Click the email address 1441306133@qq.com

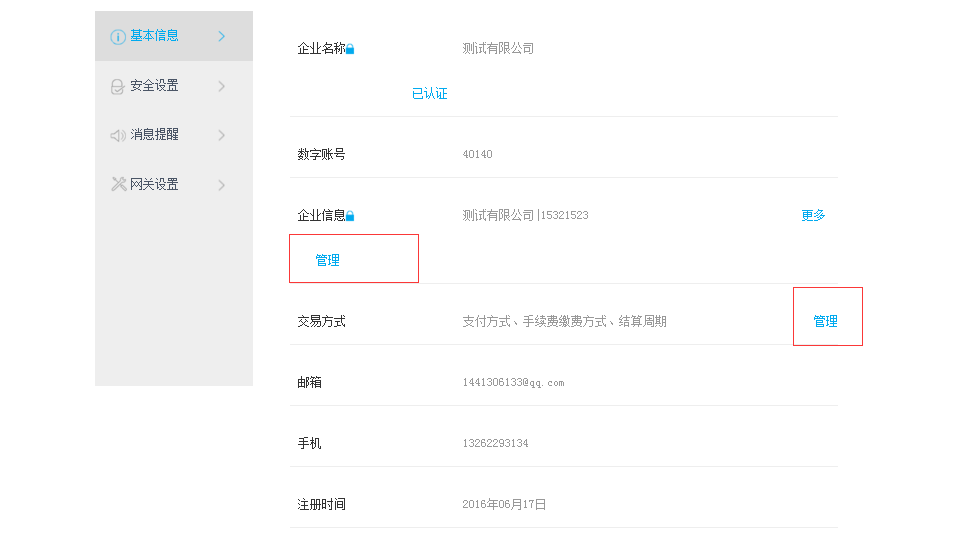pyautogui.click(x=513, y=383)
